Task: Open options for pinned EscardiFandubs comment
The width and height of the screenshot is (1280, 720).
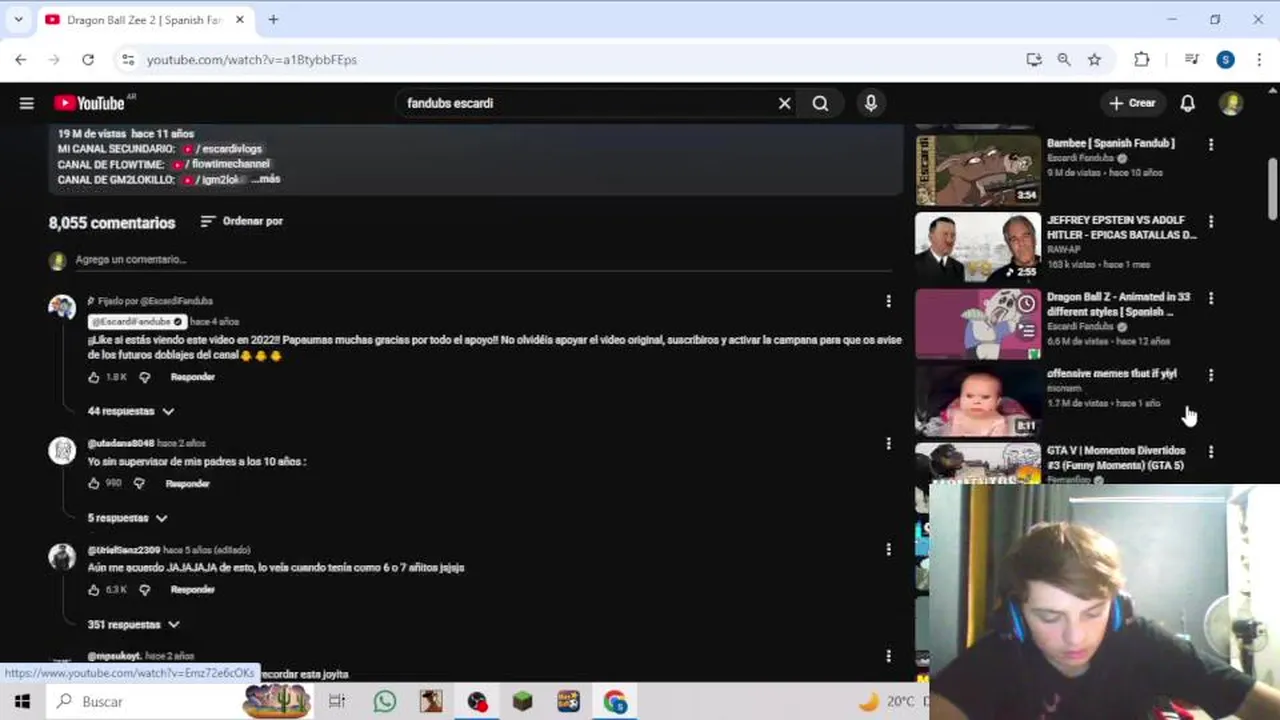Action: tap(888, 301)
